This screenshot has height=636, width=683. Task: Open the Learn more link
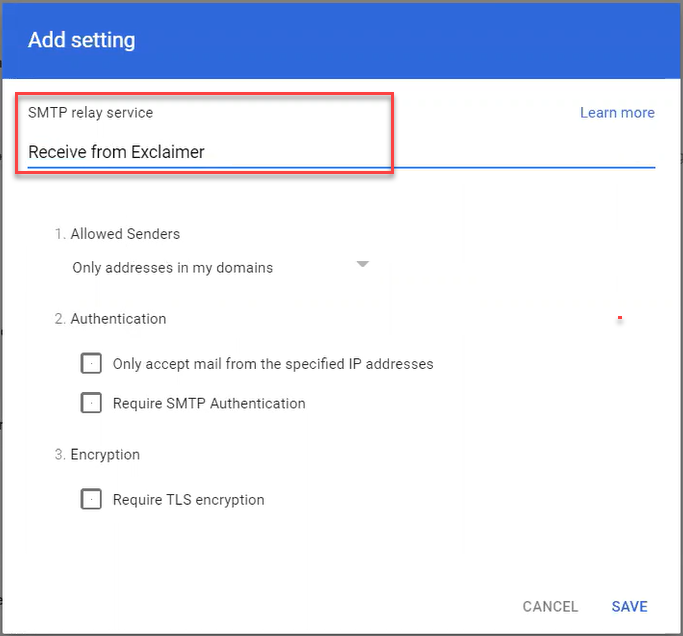pos(617,113)
